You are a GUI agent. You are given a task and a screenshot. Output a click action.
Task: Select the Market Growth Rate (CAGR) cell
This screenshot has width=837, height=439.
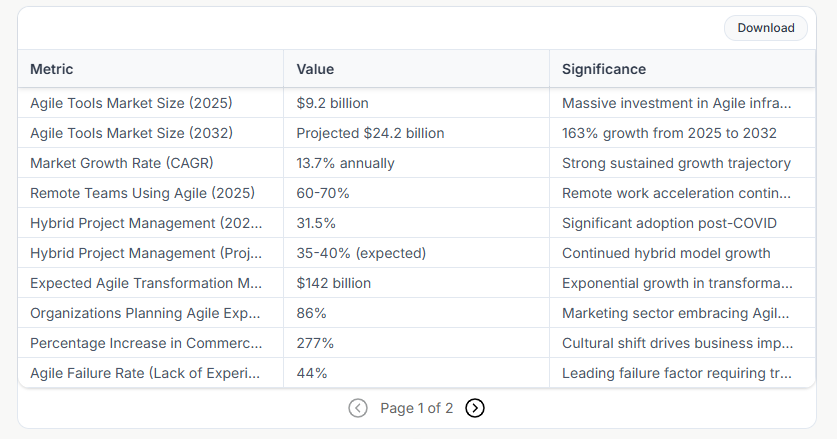[x=122, y=163]
